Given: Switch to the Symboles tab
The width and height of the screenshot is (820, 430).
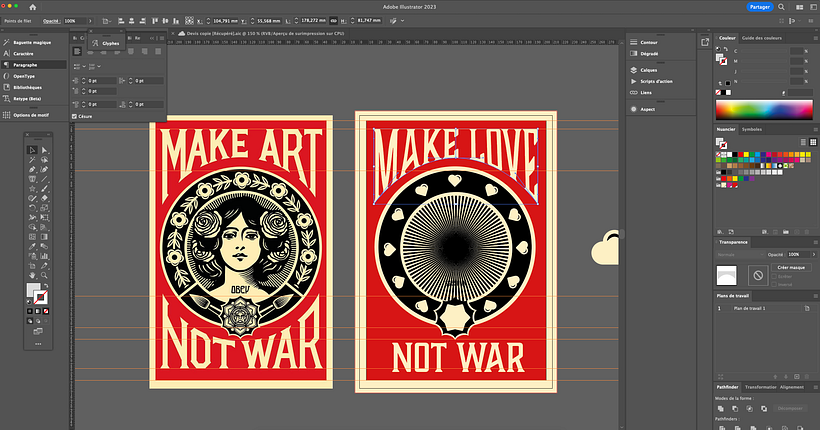Looking at the screenshot, I should point(752,129).
